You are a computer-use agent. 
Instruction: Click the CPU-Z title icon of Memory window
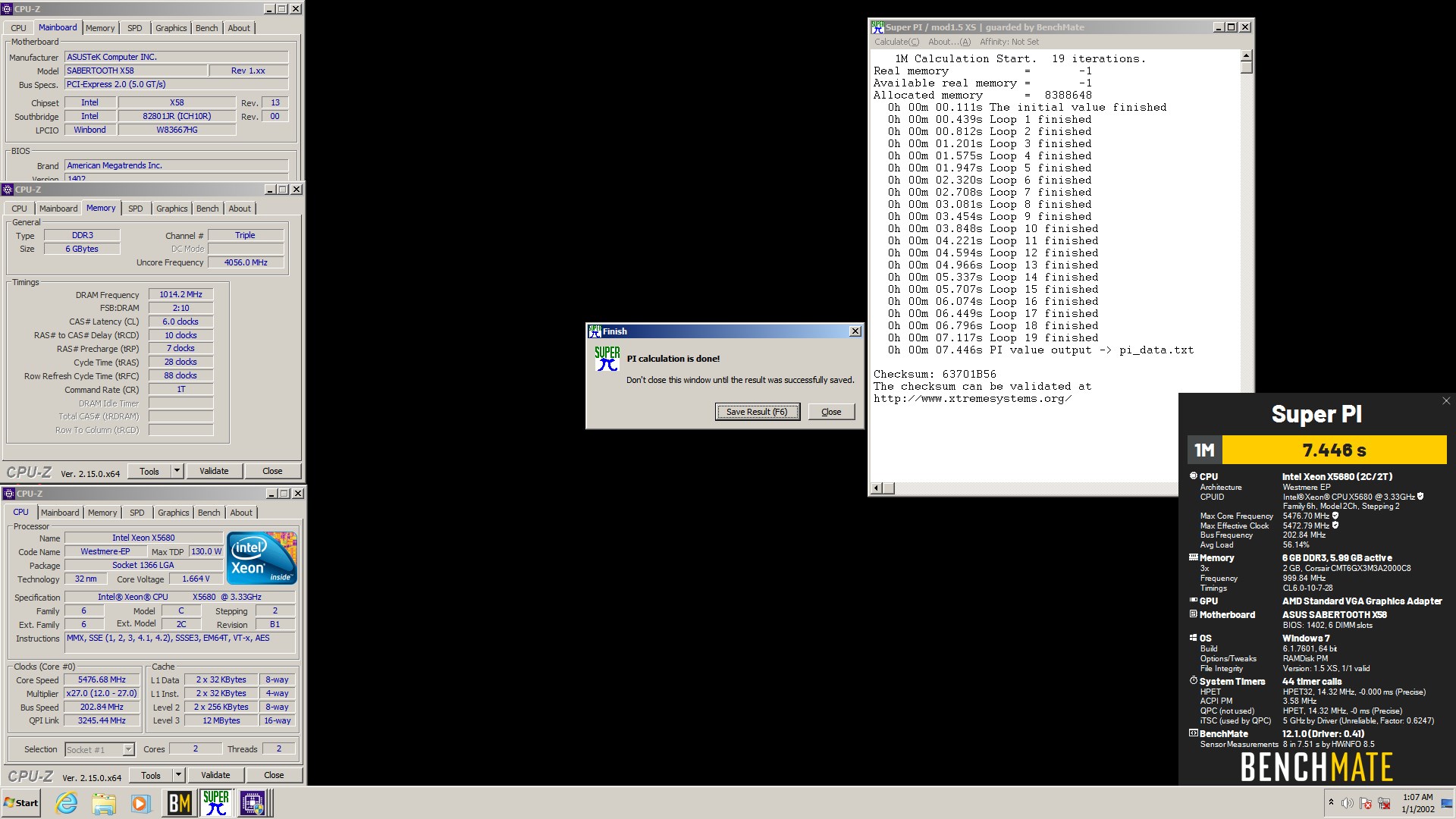[x=8, y=190]
